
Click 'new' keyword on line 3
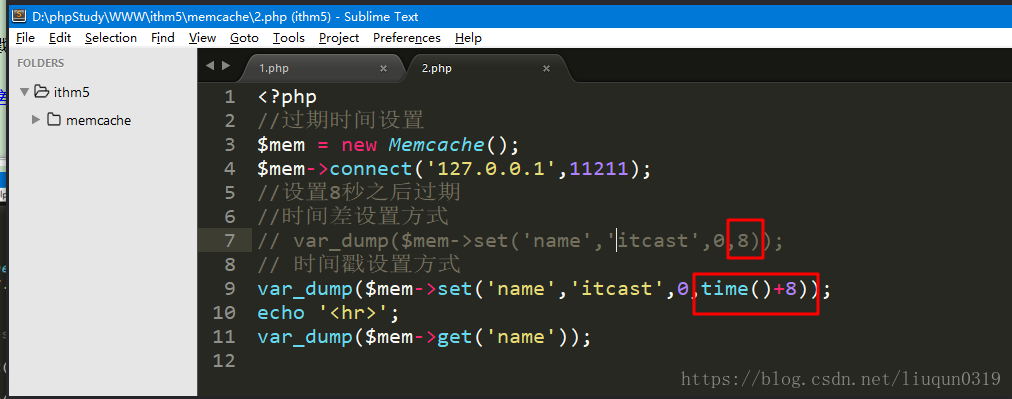pyautogui.click(x=359, y=145)
